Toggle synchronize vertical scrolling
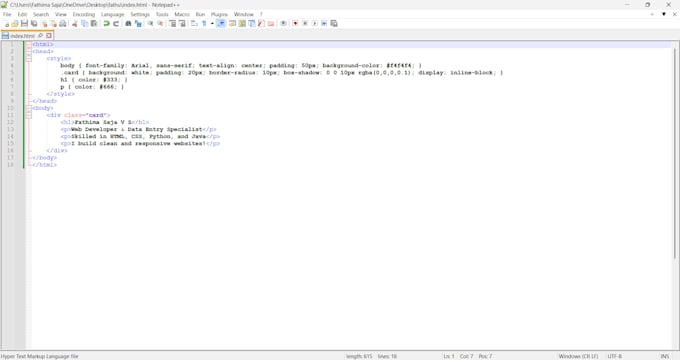680x360 pixels. point(173,23)
